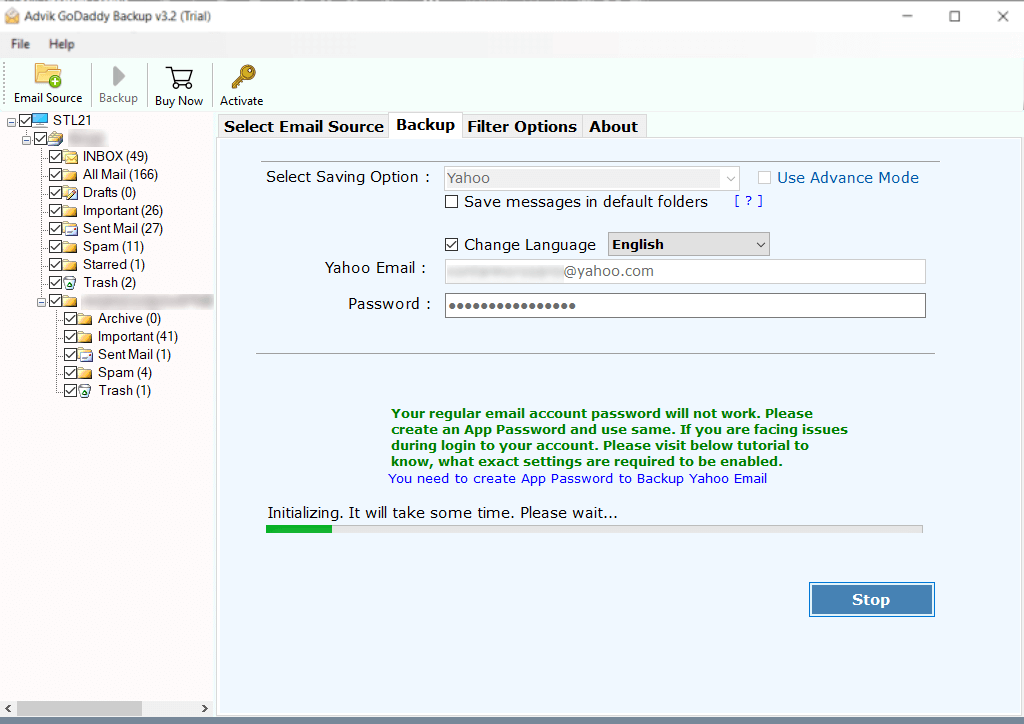Select the Sent Mail (27) folder label
Viewport: 1024px width, 724px height.
pos(123,228)
